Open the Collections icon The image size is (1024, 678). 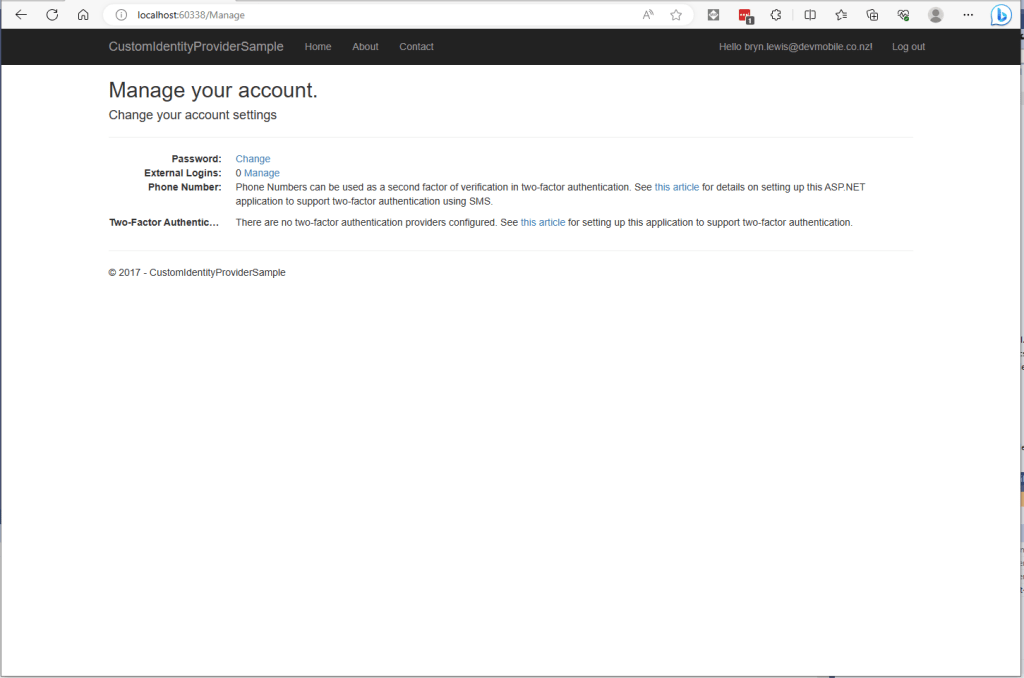pos(872,15)
